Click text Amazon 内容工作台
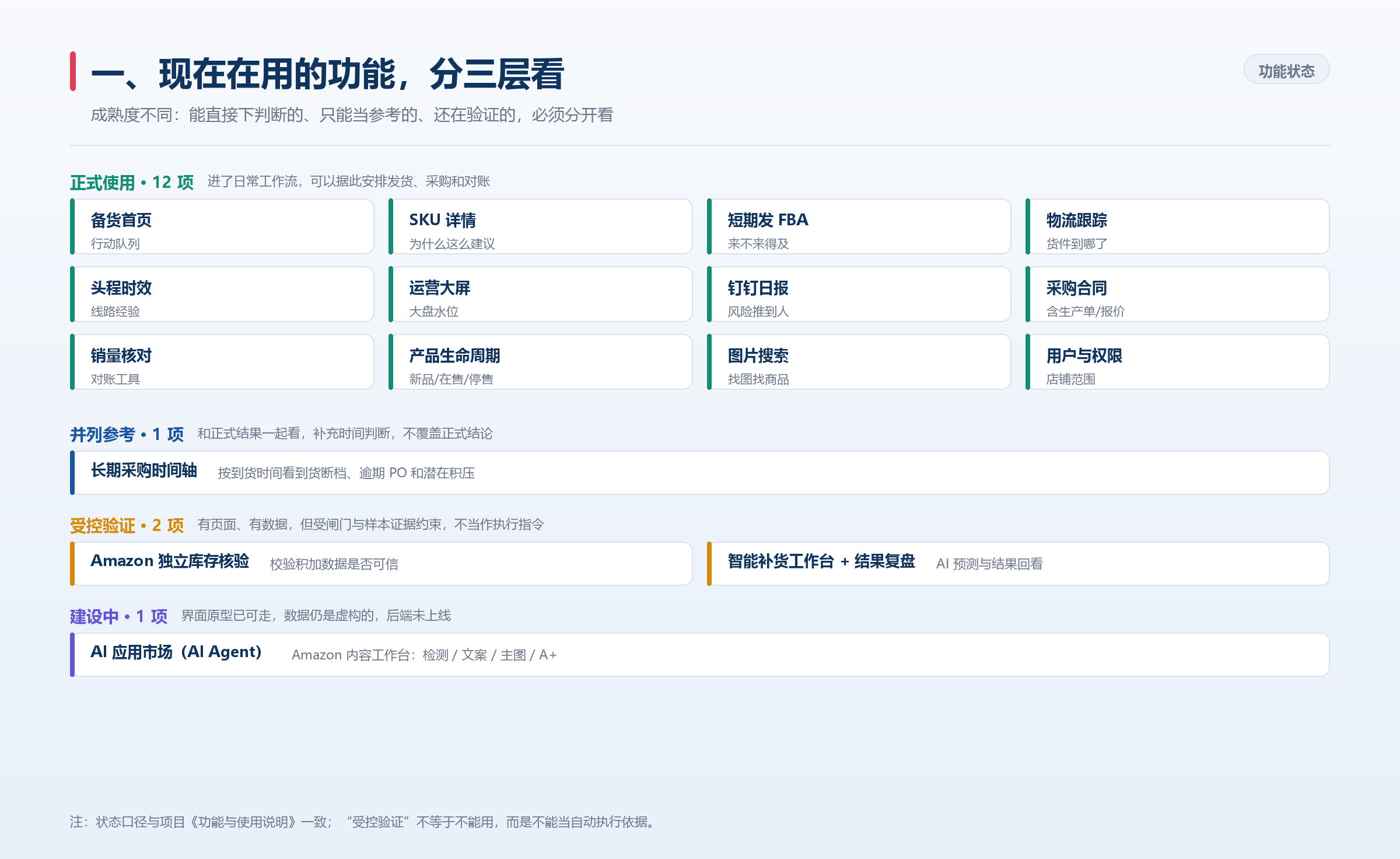 pos(424,655)
